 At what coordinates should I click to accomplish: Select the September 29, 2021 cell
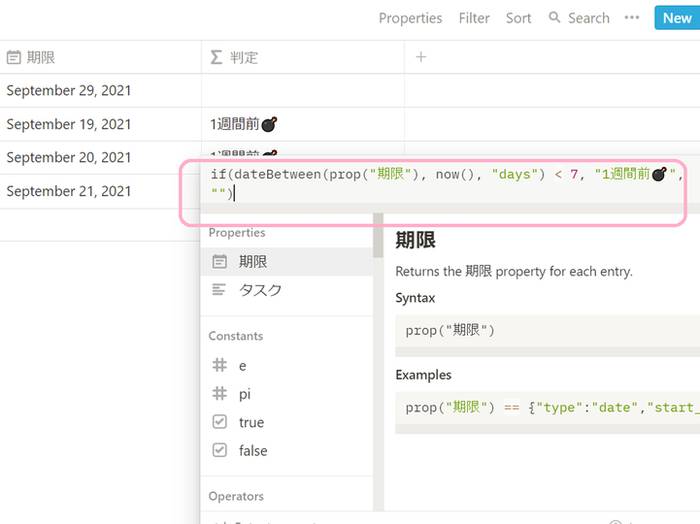(x=100, y=91)
